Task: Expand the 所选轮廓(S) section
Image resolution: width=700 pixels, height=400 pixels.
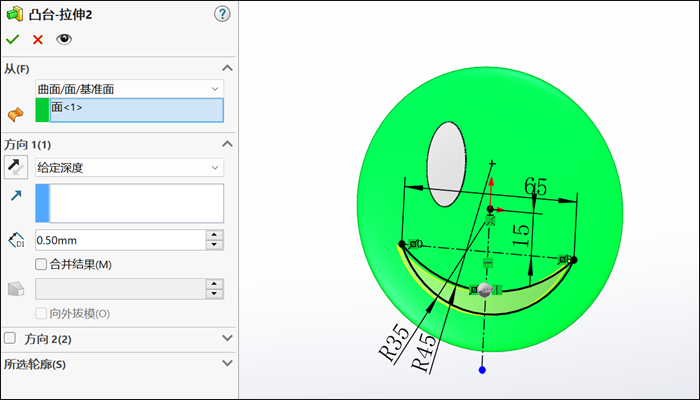Action: [227, 363]
